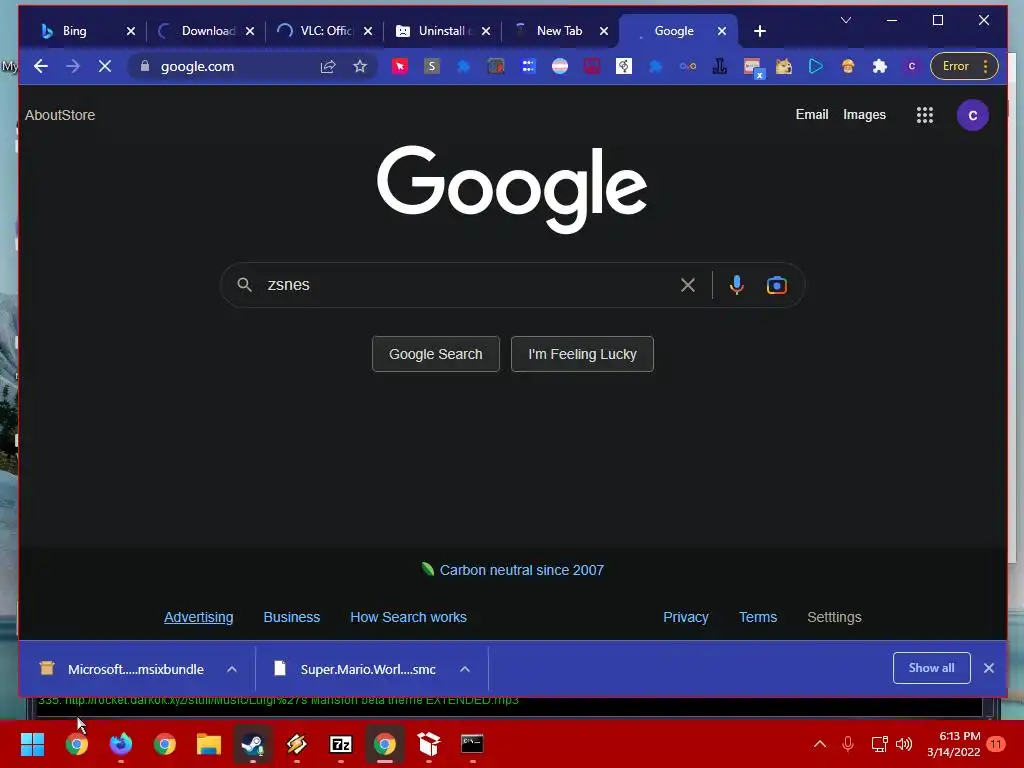Open the gray S extension icon
The width and height of the screenshot is (1024, 768).
[x=432, y=66]
